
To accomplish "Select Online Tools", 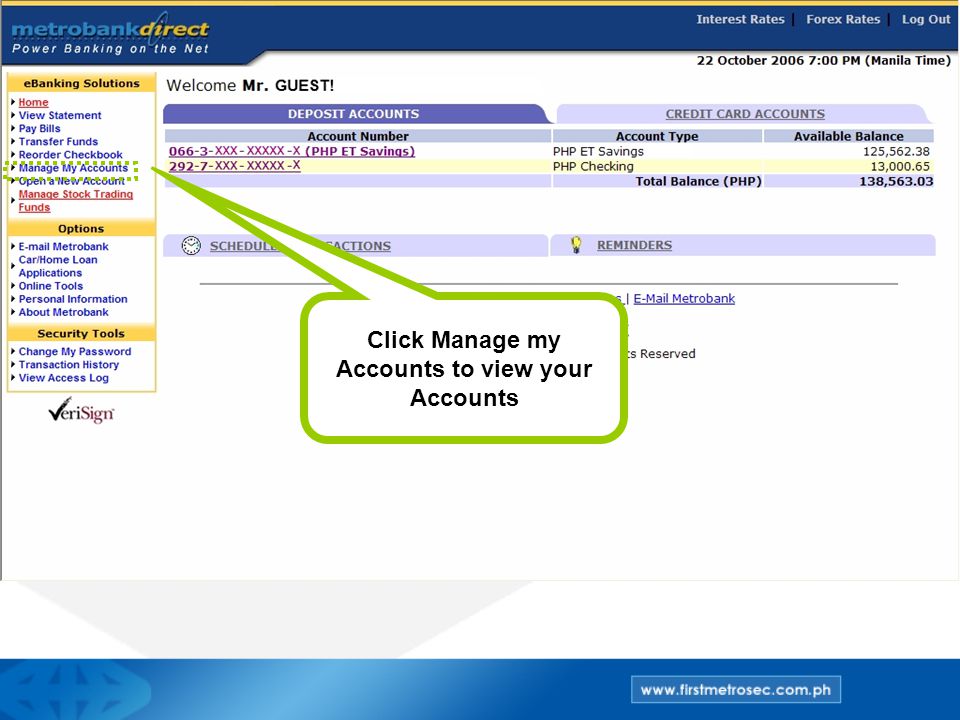I will pyautogui.click(x=50, y=286).
